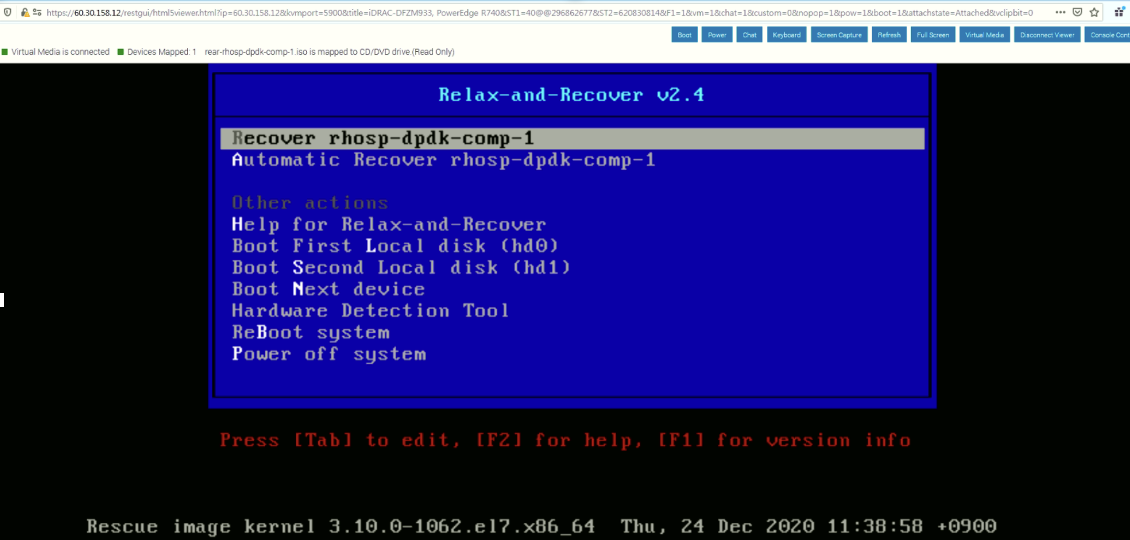Select 'Automatic Recover rhosp-dpdk-comp-1' entry
This screenshot has width=1130, height=540.
[x=443, y=160]
